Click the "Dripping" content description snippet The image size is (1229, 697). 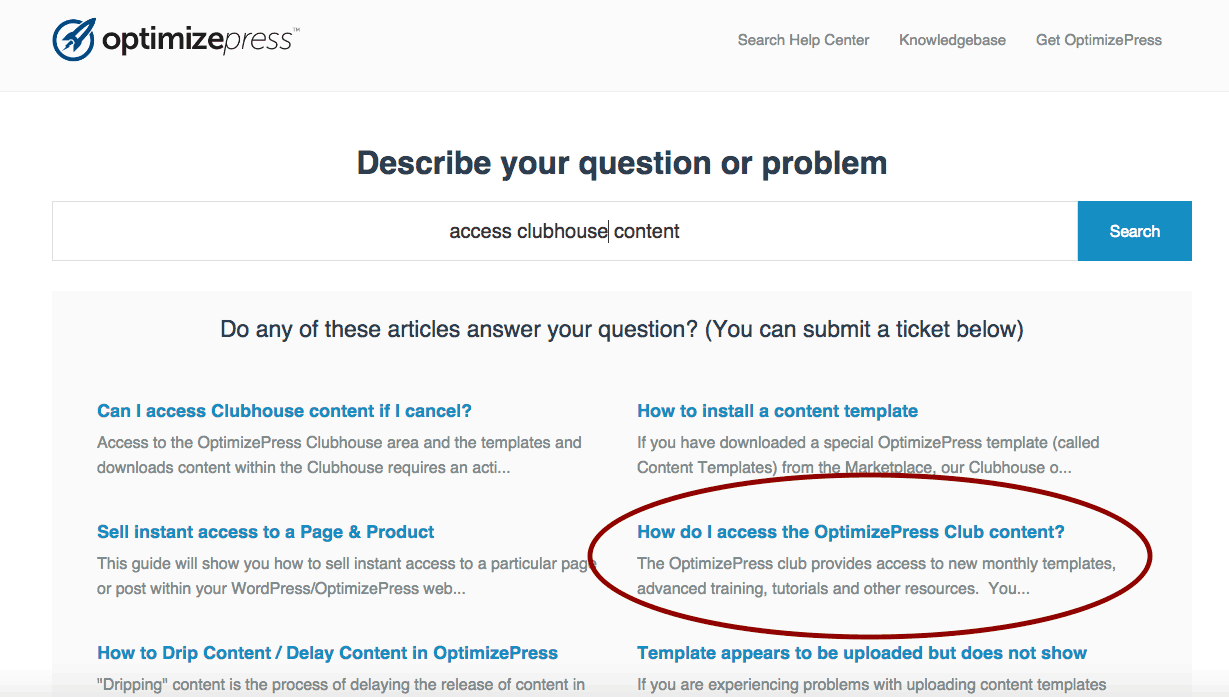click(x=341, y=685)
